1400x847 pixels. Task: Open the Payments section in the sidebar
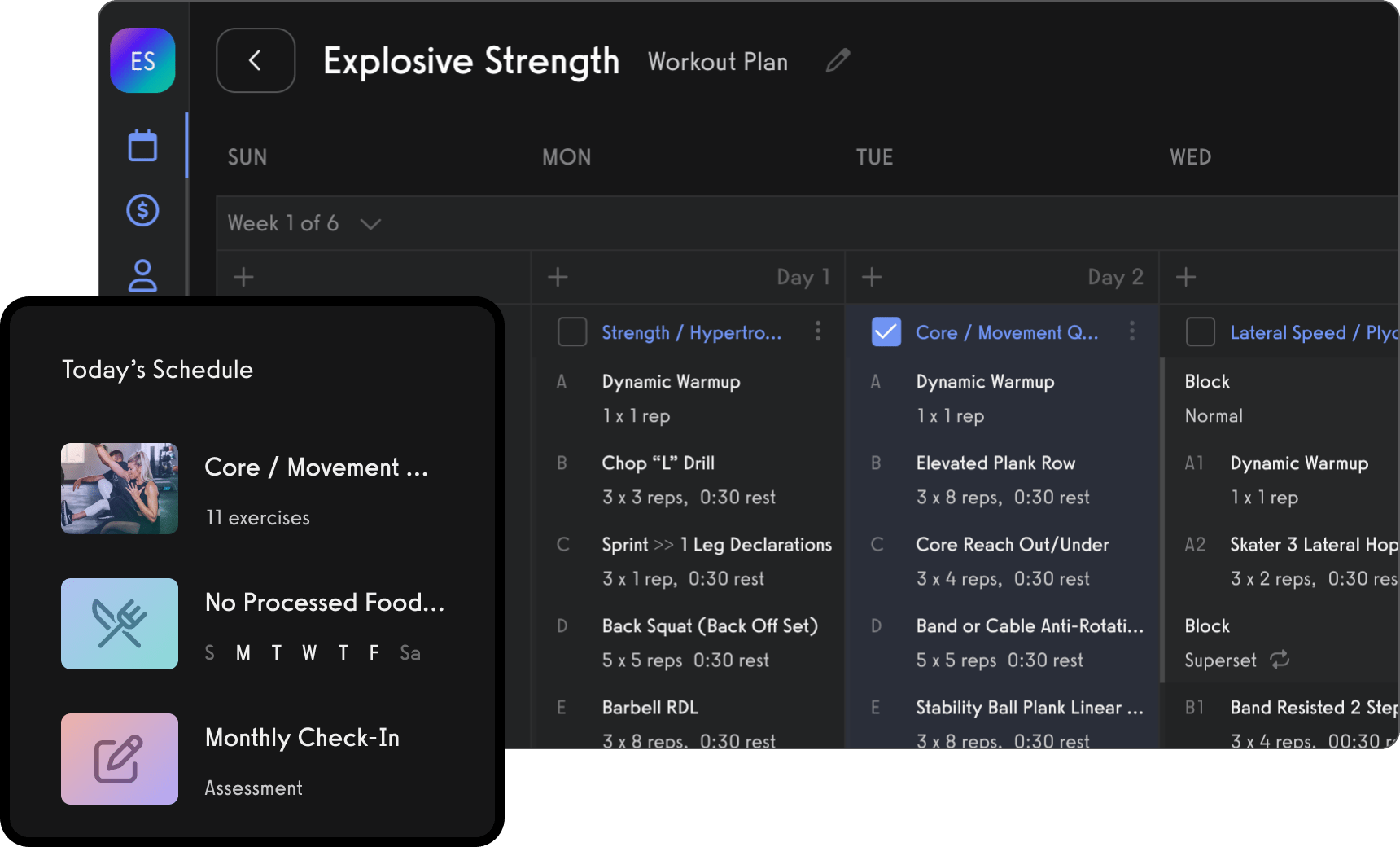coord(142,210)
